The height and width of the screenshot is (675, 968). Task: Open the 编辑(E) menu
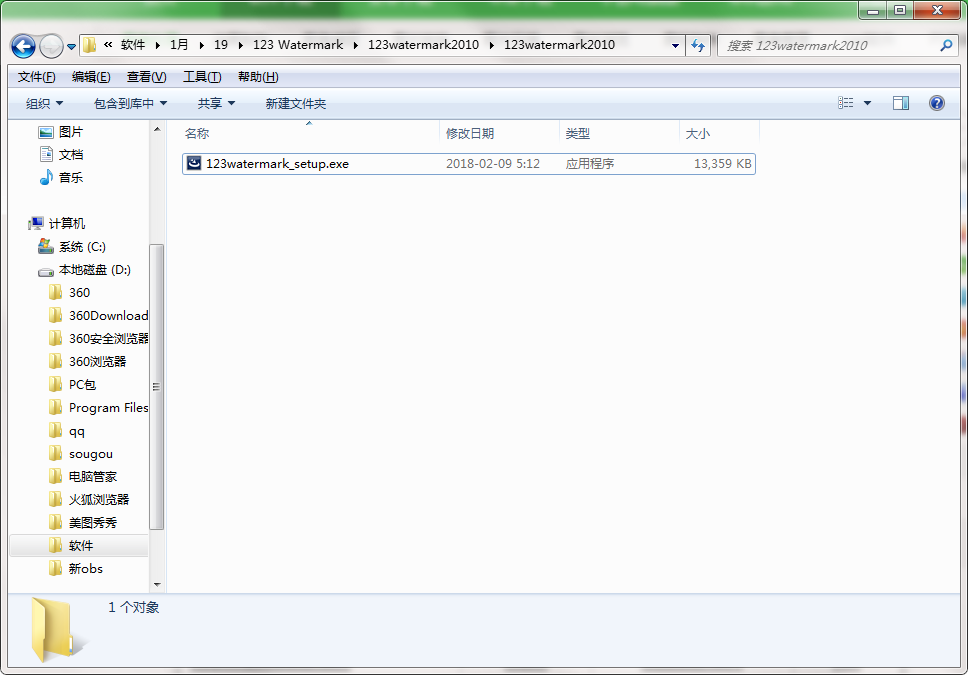pyautogui.click(x=91, y=77)
